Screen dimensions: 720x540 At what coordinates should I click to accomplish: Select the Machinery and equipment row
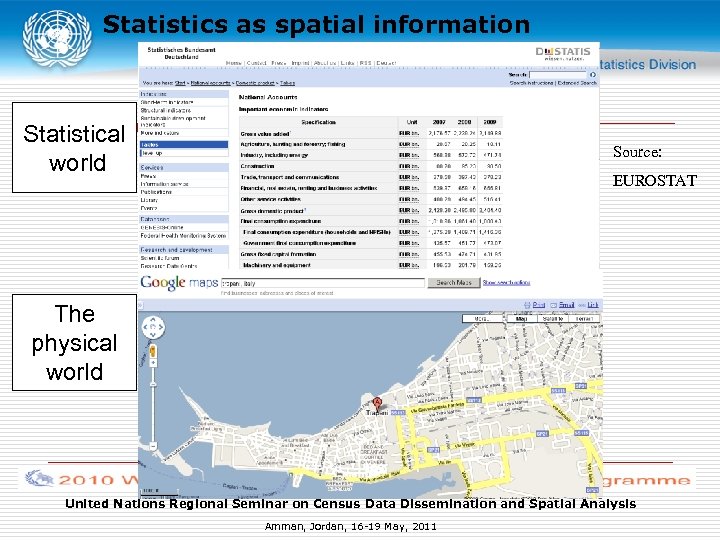click(371, 265)
